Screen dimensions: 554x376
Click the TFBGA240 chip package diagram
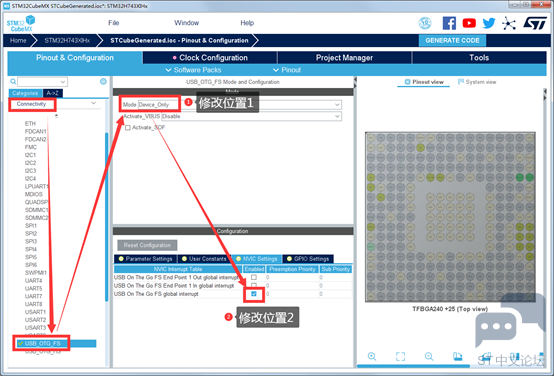point(450,217)
